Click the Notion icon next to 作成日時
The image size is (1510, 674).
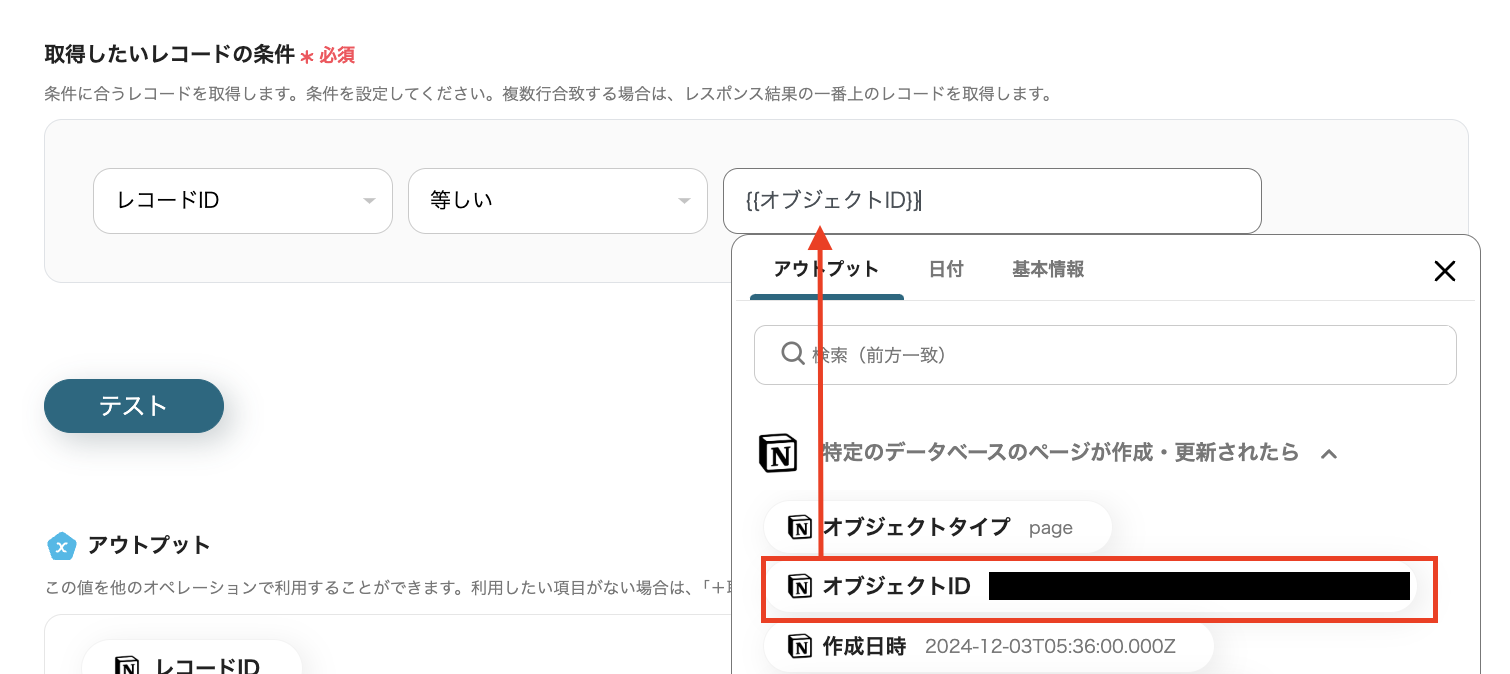800,647
